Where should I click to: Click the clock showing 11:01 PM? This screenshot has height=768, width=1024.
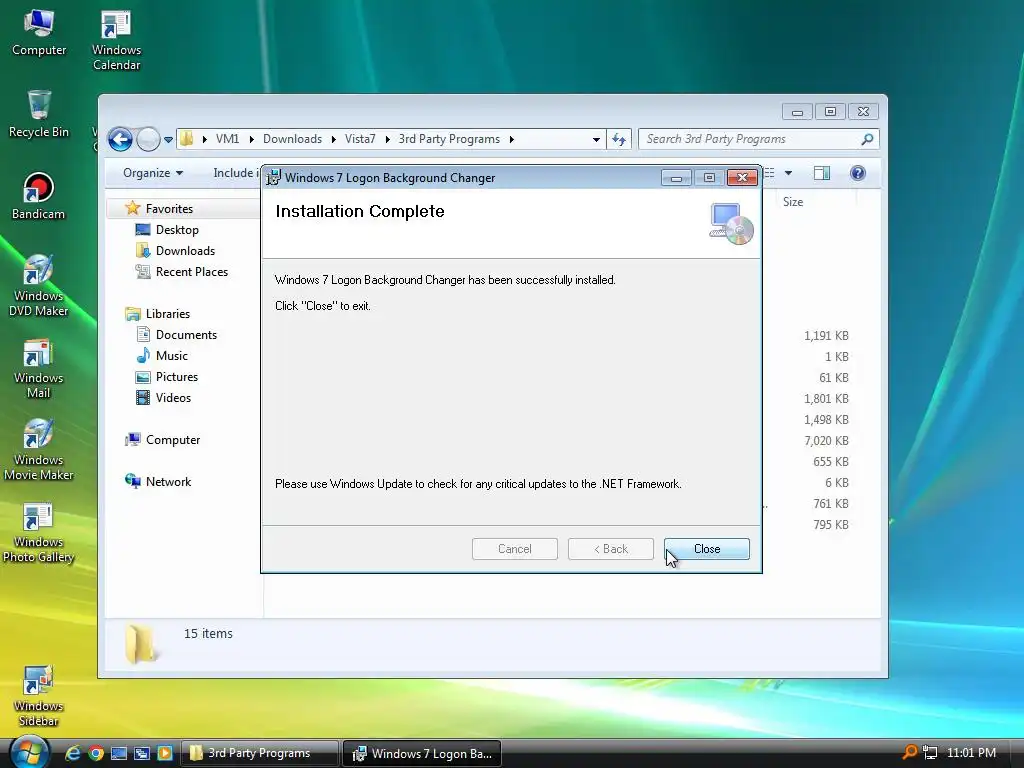(971, 753)
